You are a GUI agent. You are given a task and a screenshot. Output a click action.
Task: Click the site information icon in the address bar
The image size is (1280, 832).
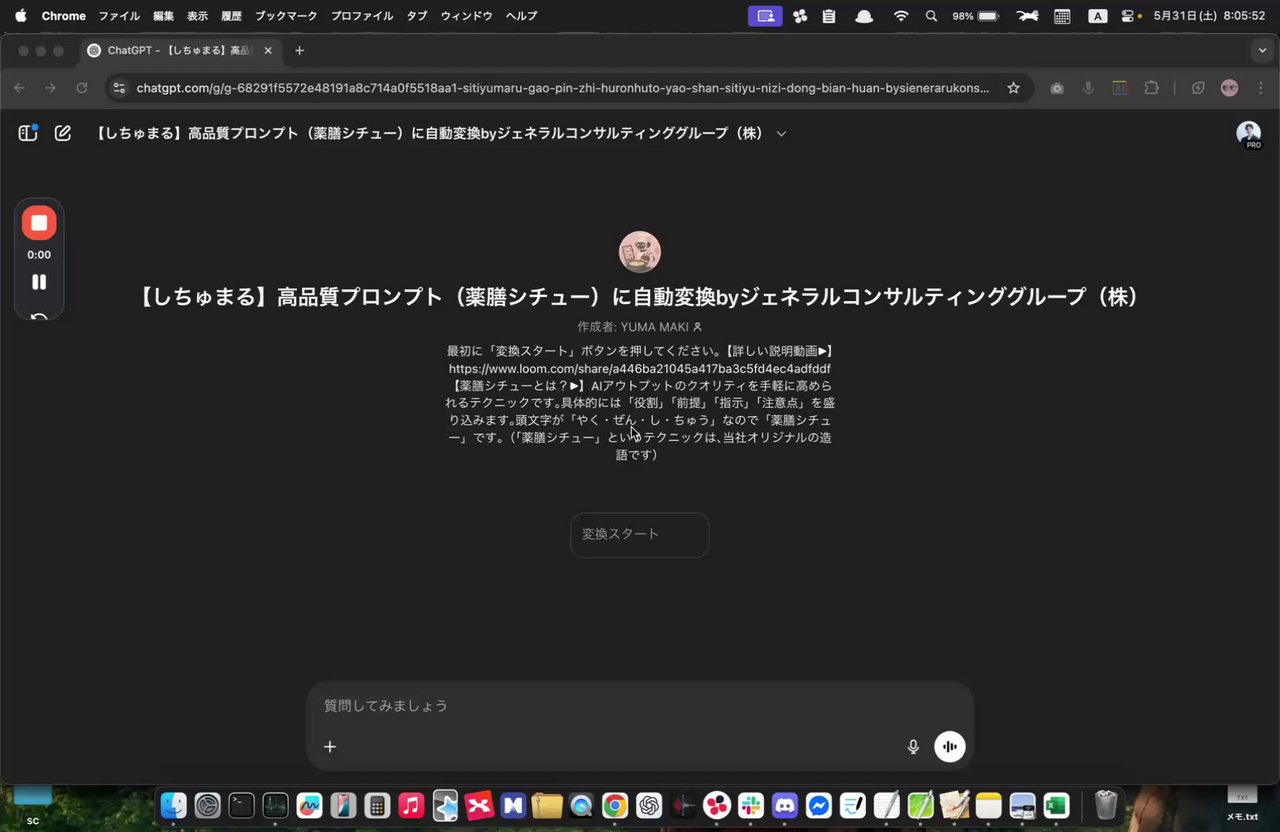tap(119, 88)
